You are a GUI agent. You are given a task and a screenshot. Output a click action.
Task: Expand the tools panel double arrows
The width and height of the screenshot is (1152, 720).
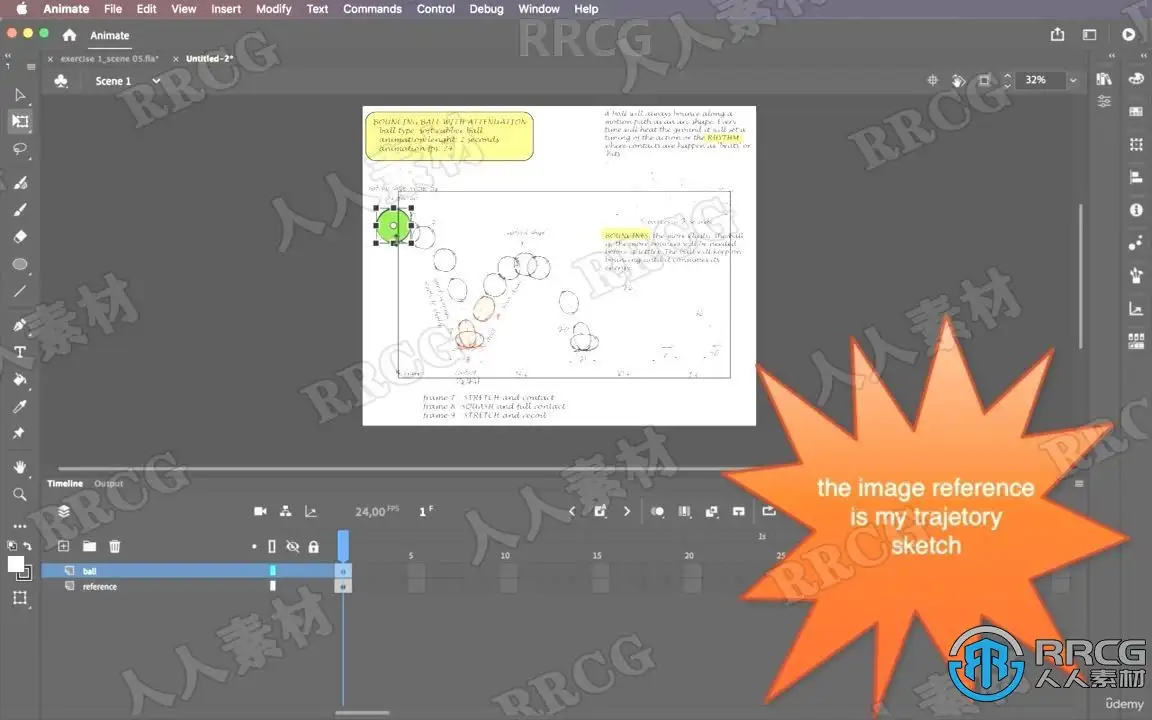pyautogui.click(x=8, y=56)
